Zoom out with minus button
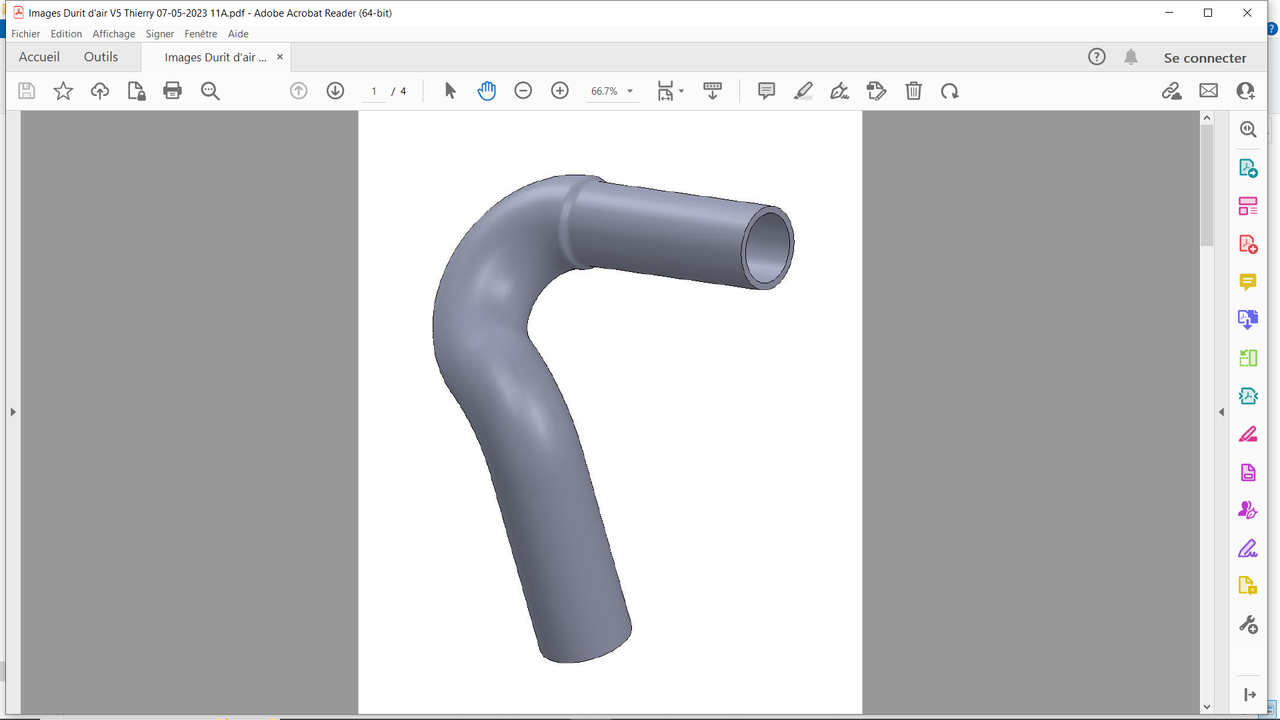1280x720 pixels. 523,91
